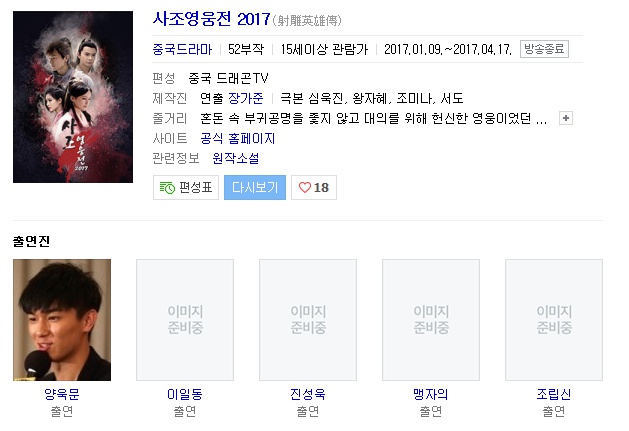The height and width of the screenshot is (431, 629).
Task: Open the 원작소설 related info link
Action: (x=236, y=158)
